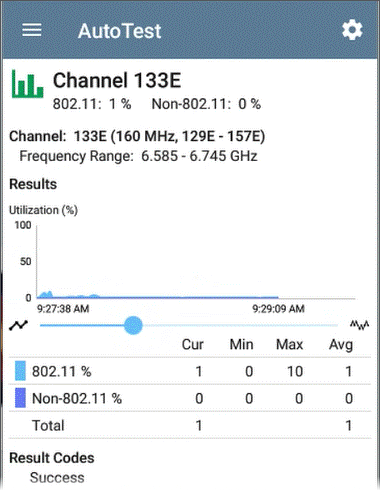Viewport: 380px width, 491px height.
Task: Select the 802.11 % table row
Action: pyautogui.click(x=190, y=371)
